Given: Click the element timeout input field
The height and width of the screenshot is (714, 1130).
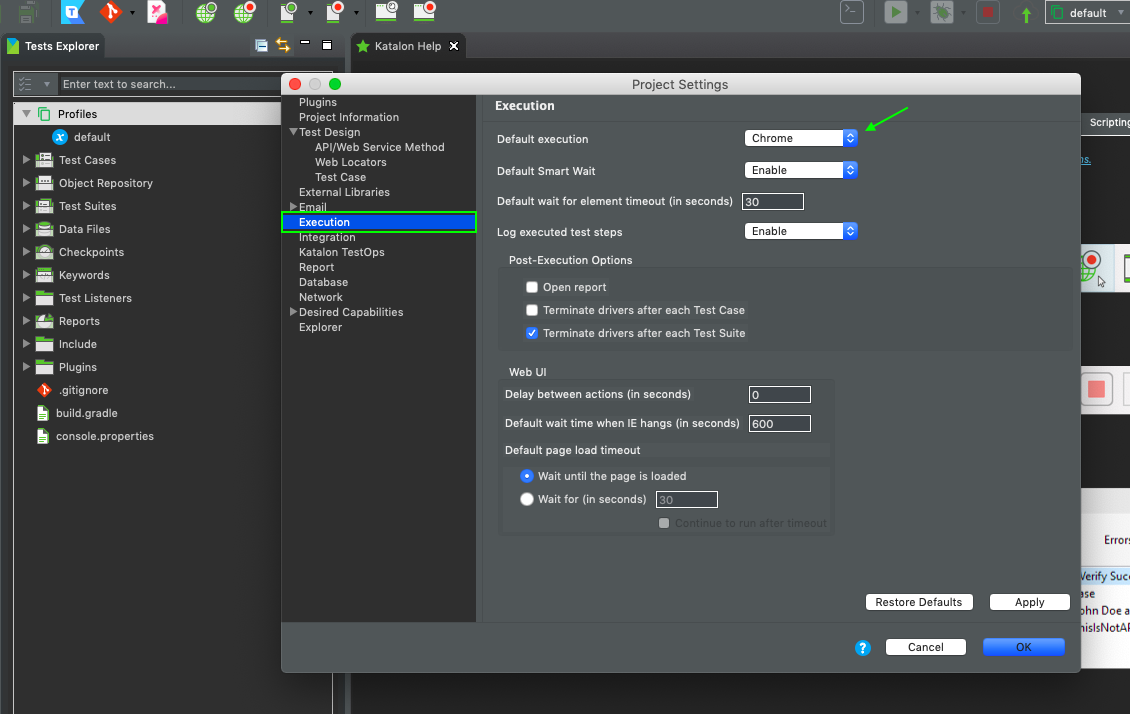Looking at the screenshot, I should click(773, 202).
